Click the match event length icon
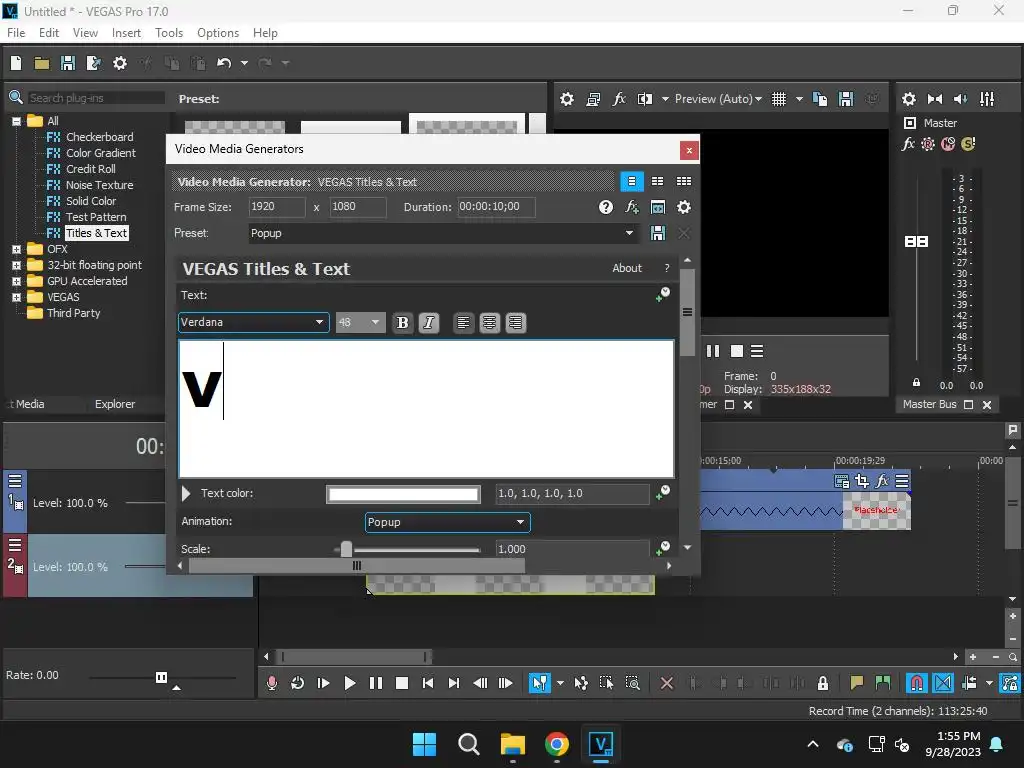The image size is (1024, 768). pos(658,207)
